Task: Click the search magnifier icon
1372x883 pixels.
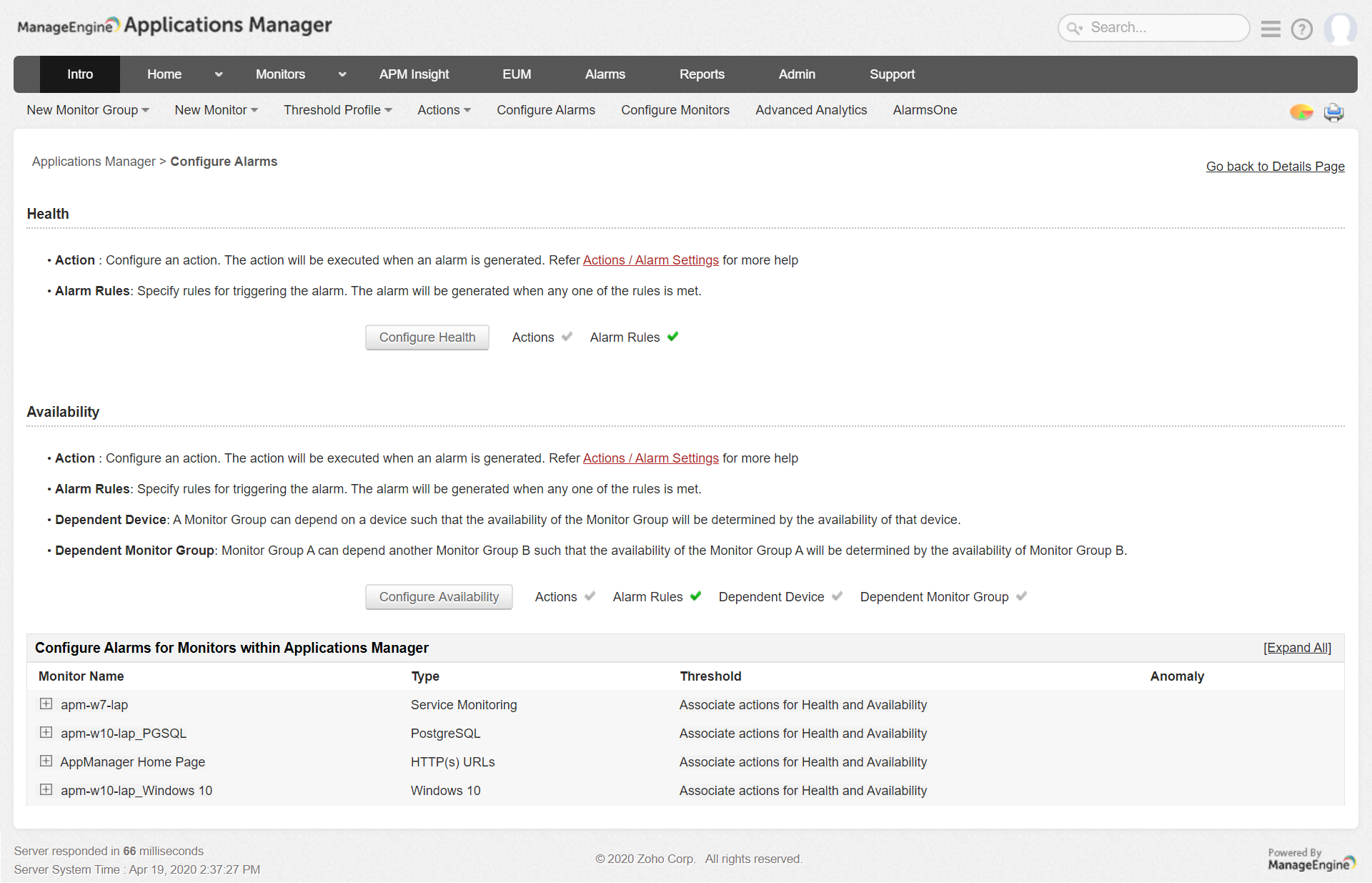Action: [1074, 29]
